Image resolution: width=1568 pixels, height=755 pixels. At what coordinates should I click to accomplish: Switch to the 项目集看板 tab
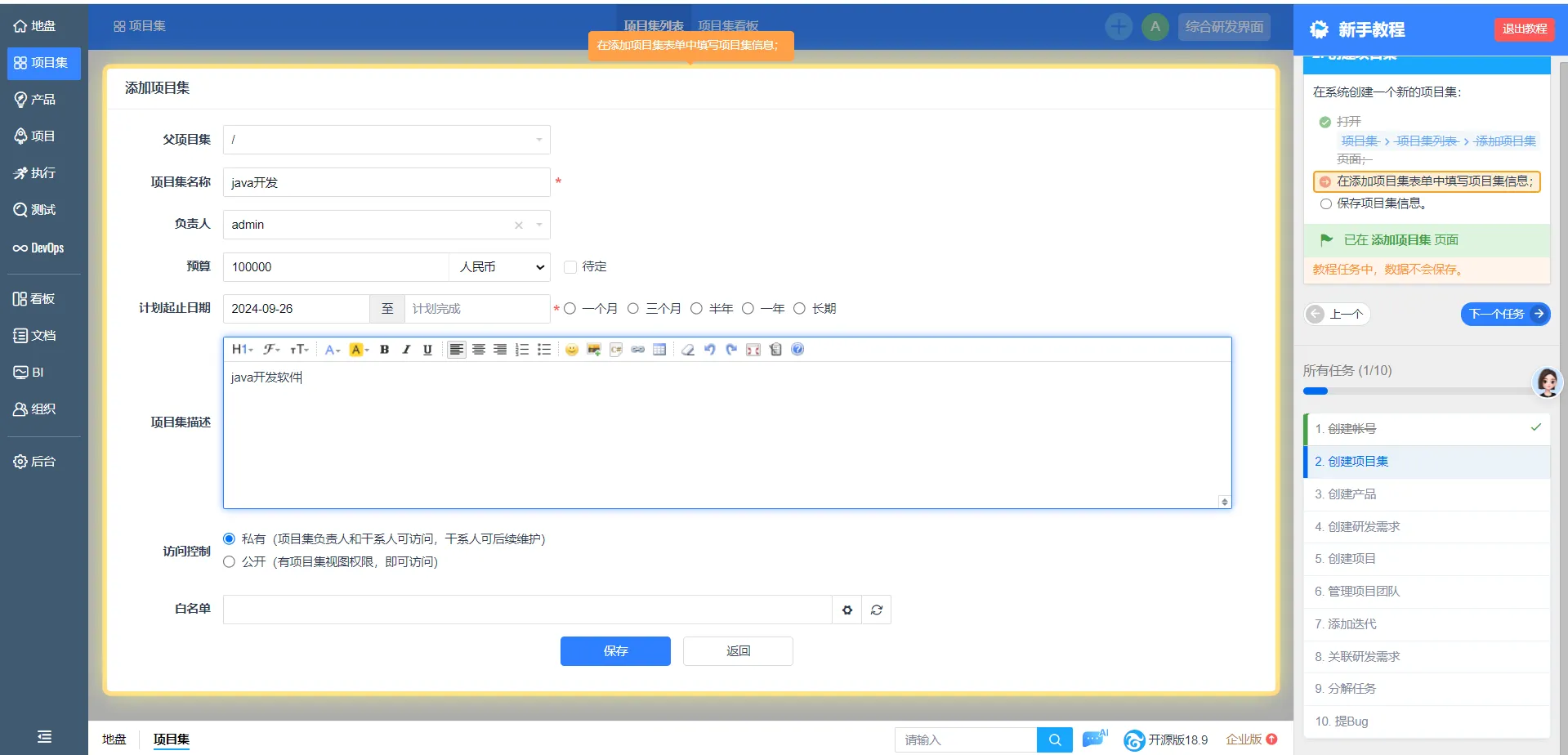[x=728, y=26]
